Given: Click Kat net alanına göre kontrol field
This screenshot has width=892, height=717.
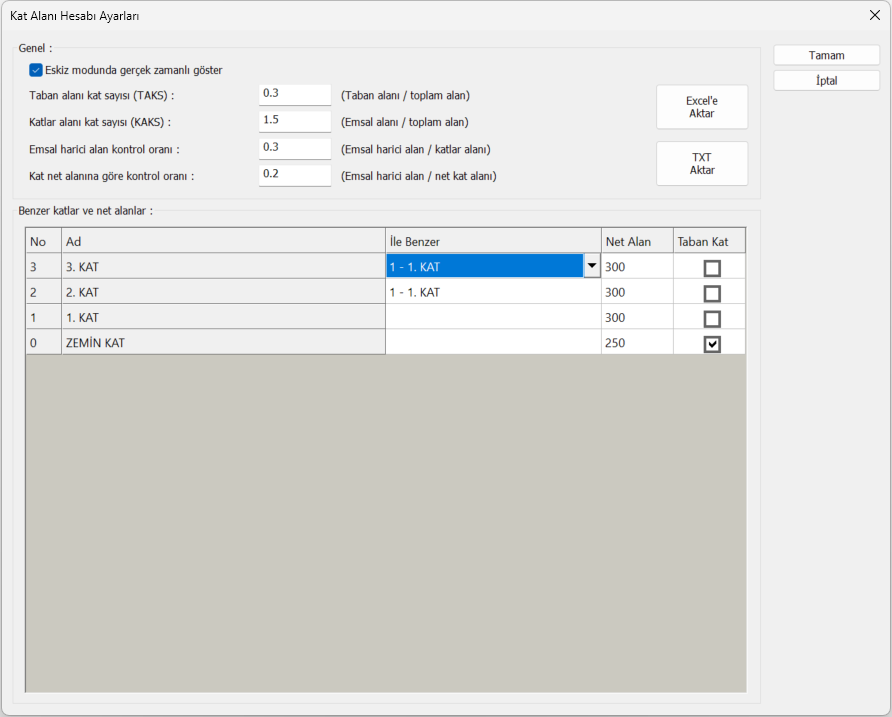Looking at the screenshot, I should coord(294,175).
